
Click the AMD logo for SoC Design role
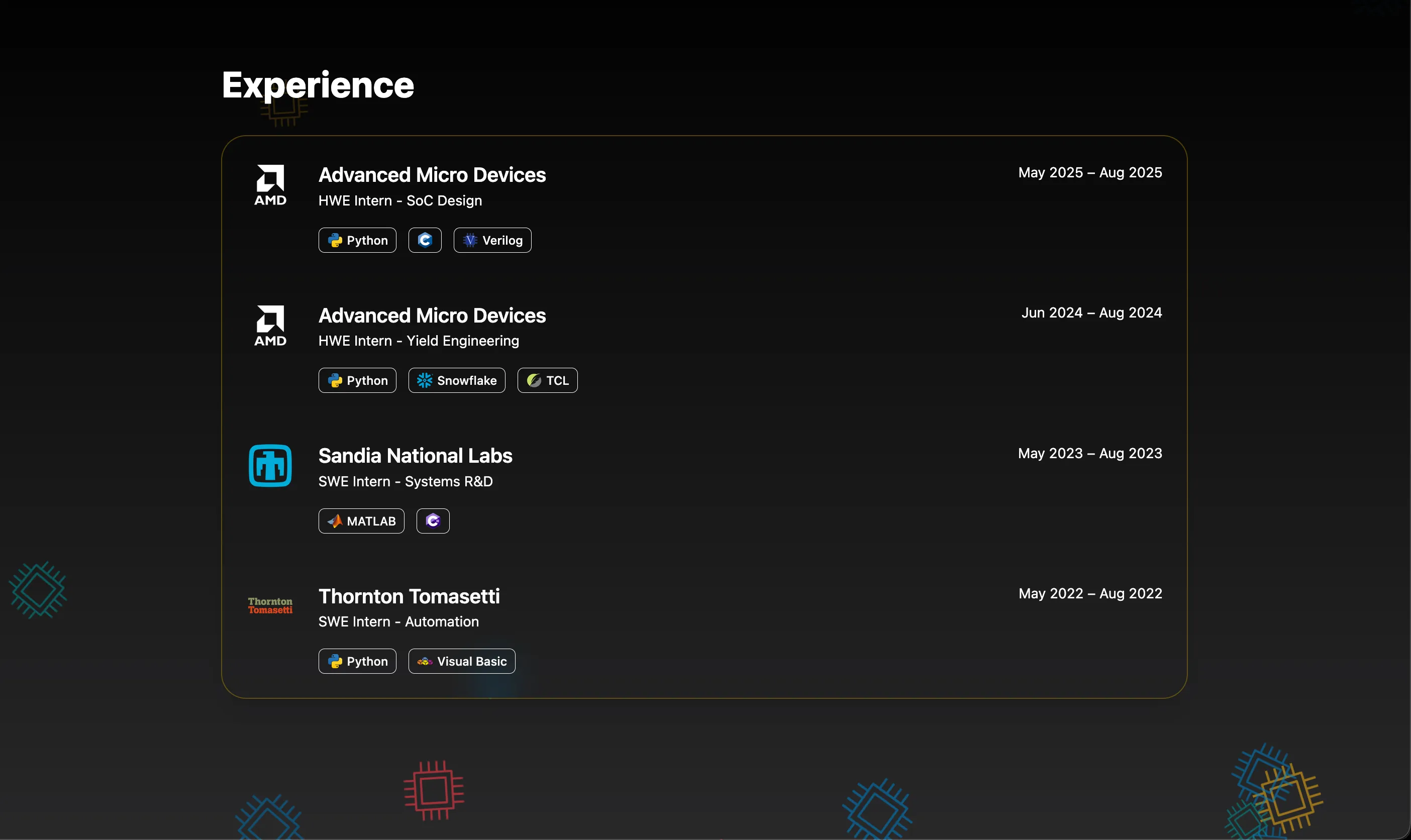[270, 185]
